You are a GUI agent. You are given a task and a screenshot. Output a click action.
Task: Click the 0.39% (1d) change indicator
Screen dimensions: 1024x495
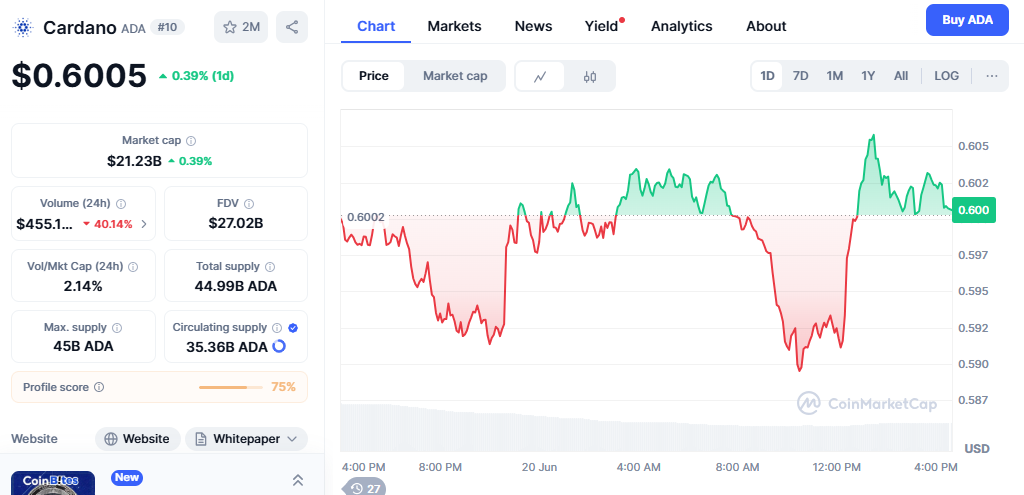click(196, 76)
